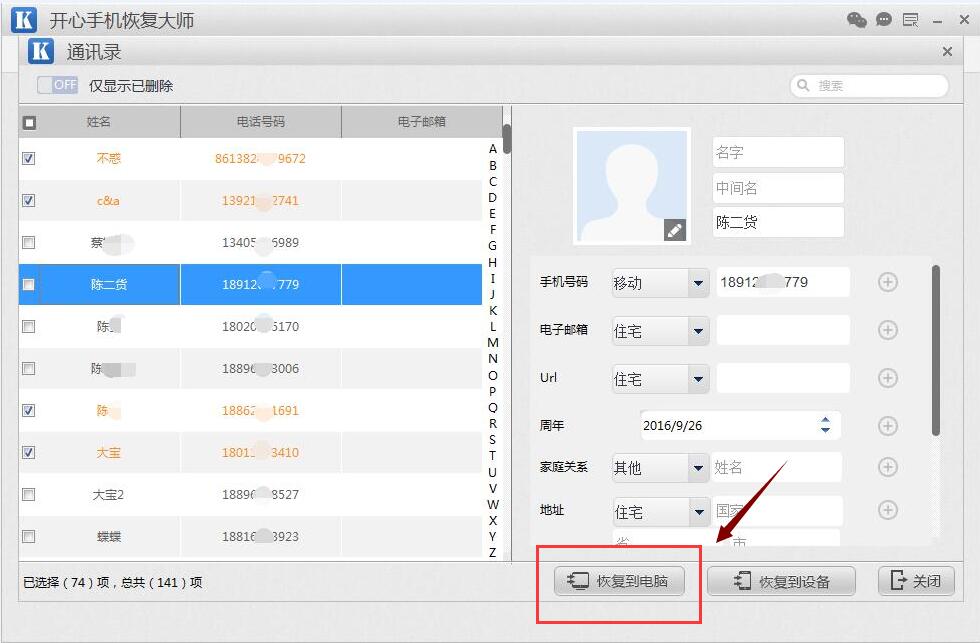Viewport: 980px width, 643px height.
Task: Close the 通讯录 dialog with X
Action: [948, 52]
